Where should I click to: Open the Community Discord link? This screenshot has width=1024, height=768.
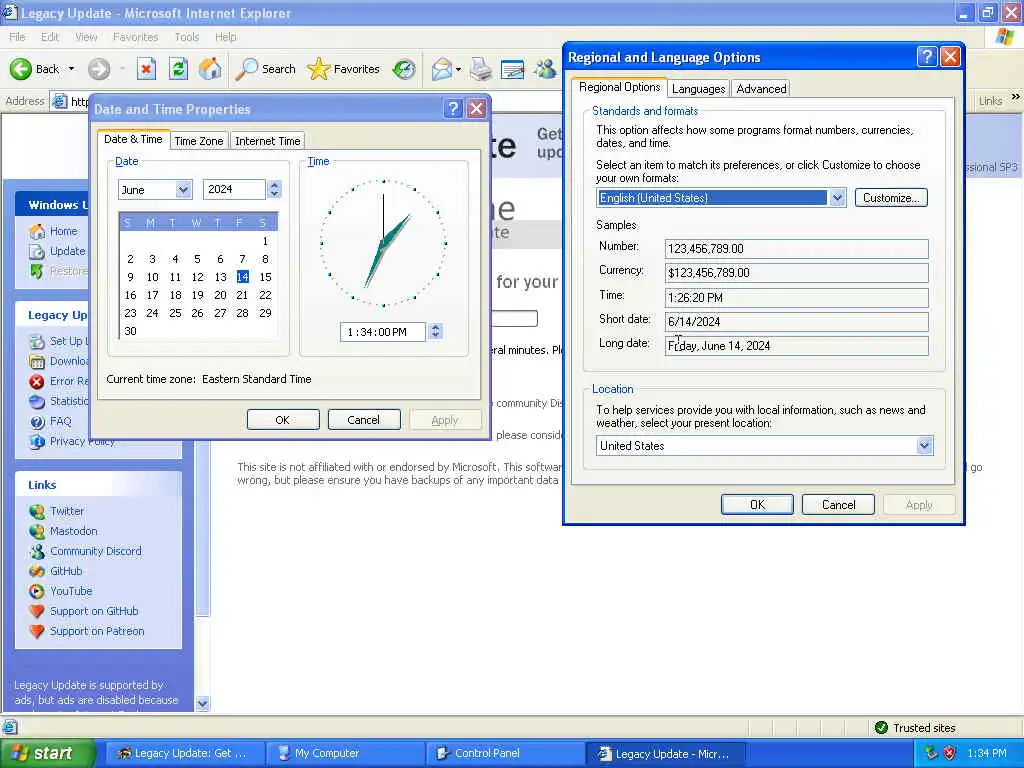point(96,551)
